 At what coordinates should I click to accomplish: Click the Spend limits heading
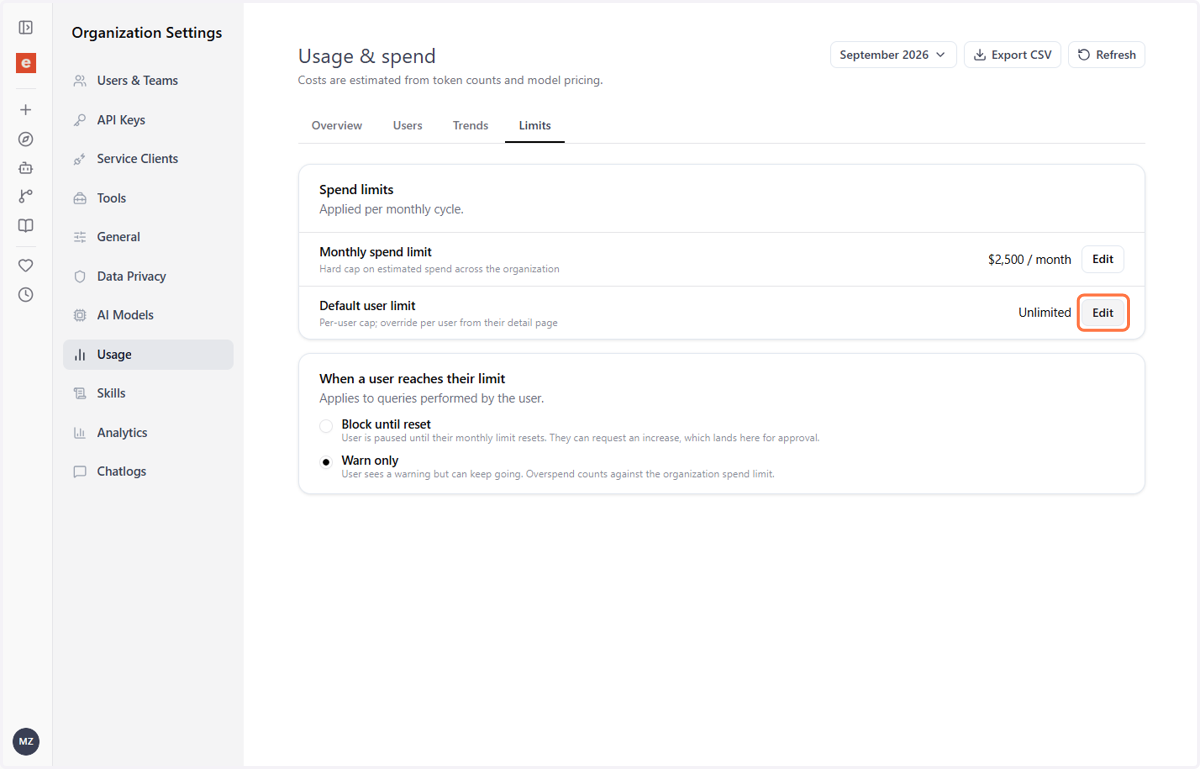coord(356,190)
